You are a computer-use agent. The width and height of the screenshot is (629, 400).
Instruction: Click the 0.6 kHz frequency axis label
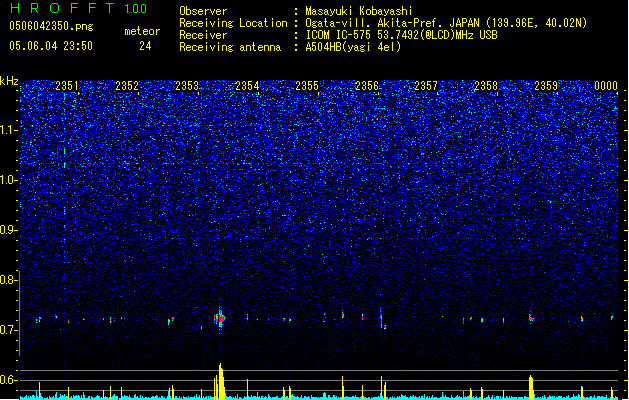pyautogui.click(x=9, y=380)
